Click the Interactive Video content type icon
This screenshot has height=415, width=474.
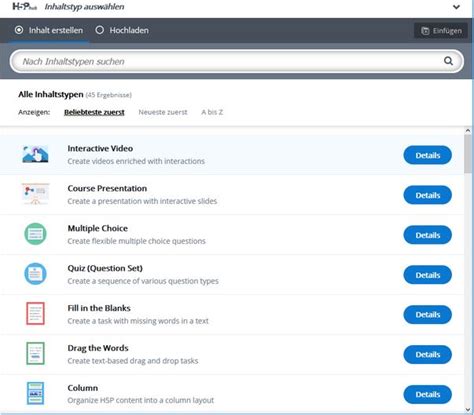click(x=35, y=154)
